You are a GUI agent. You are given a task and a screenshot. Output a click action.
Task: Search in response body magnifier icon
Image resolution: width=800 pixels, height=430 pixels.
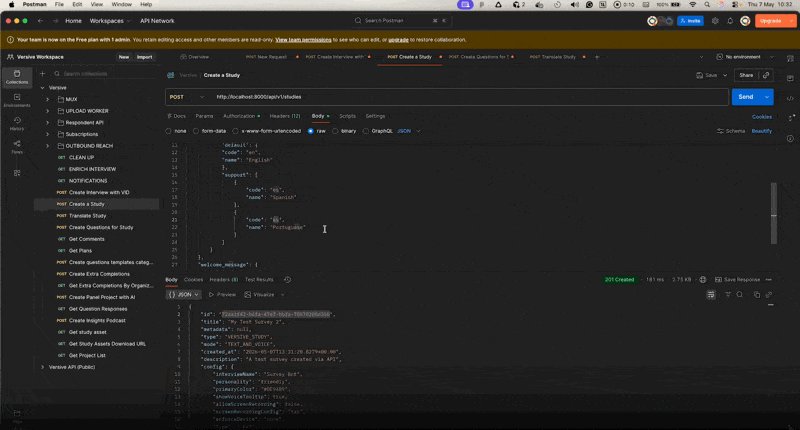click(739, 295)
